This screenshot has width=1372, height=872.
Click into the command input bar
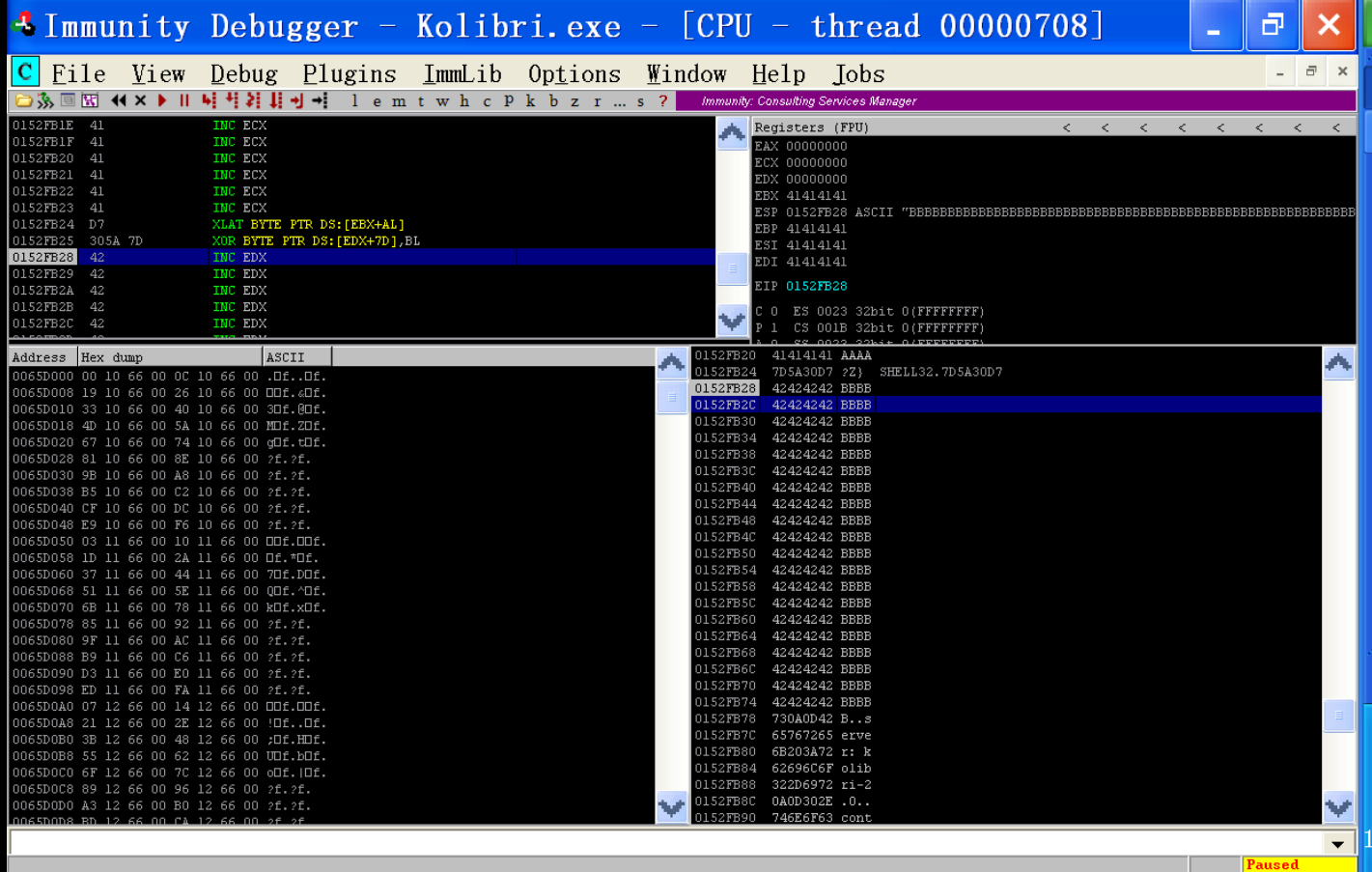point(665,843)
